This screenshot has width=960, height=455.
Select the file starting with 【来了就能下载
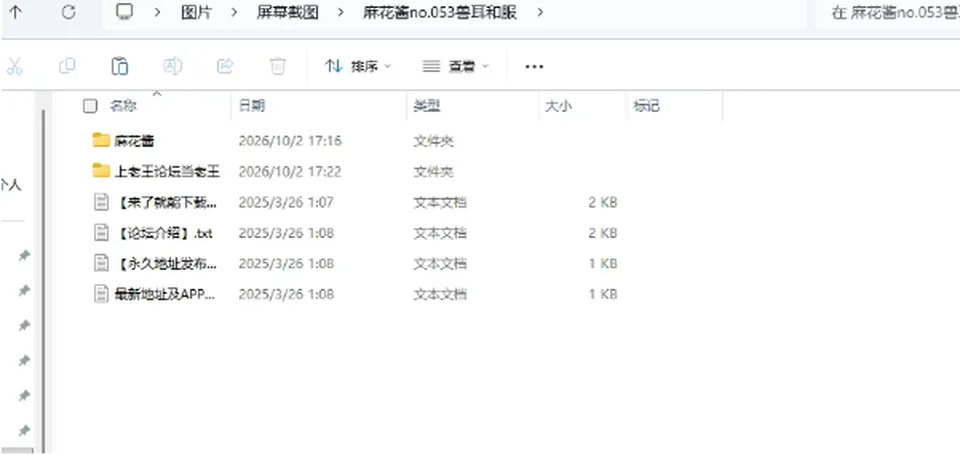[x=165, y=202]
